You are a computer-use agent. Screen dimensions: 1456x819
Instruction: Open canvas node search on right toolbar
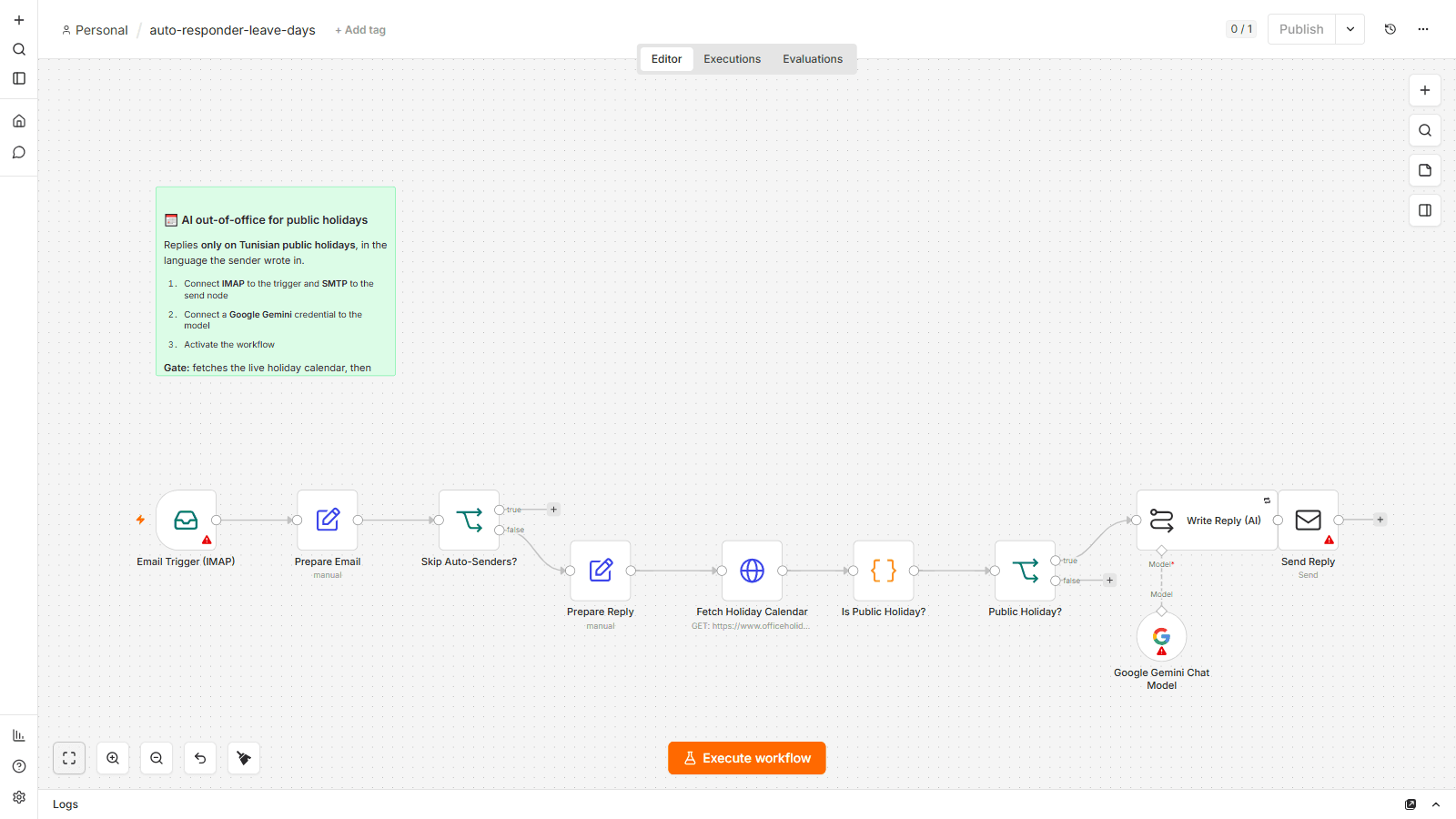1425,130
